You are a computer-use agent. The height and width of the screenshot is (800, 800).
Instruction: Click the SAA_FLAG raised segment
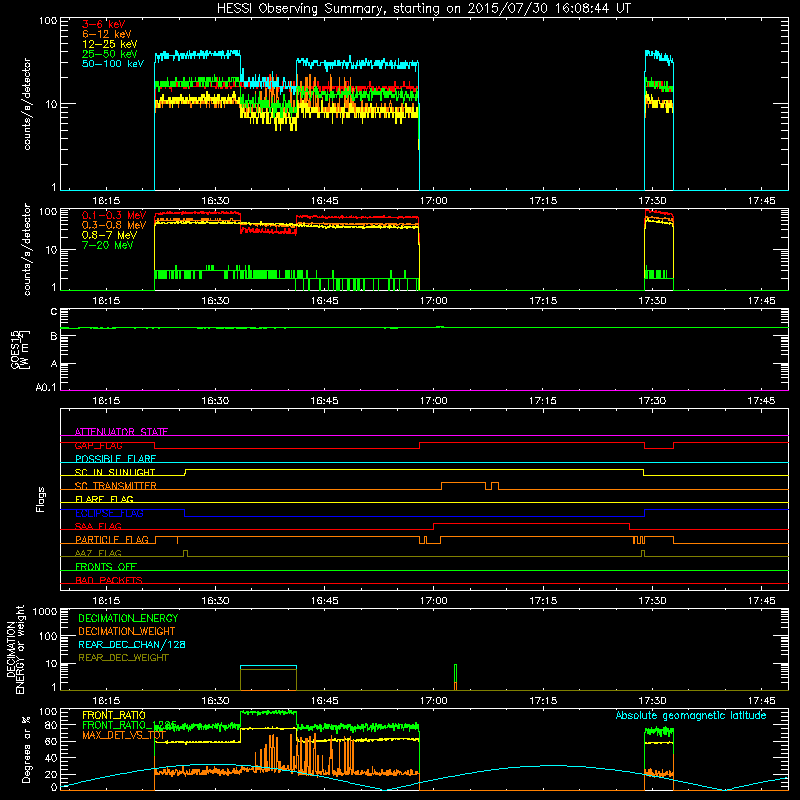click(531, 523)
